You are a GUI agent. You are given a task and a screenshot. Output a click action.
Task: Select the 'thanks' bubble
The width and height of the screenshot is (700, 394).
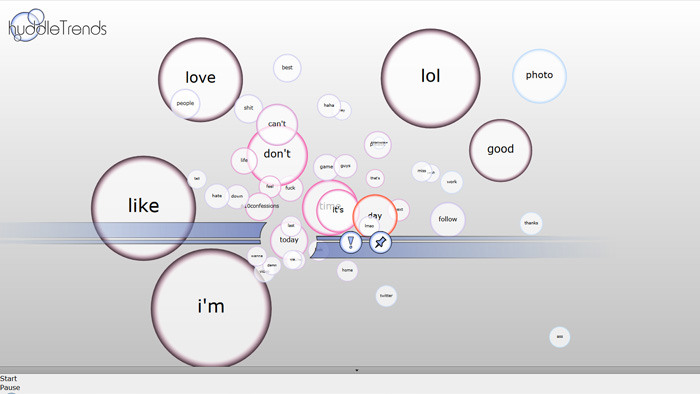[x=531, y=223]
